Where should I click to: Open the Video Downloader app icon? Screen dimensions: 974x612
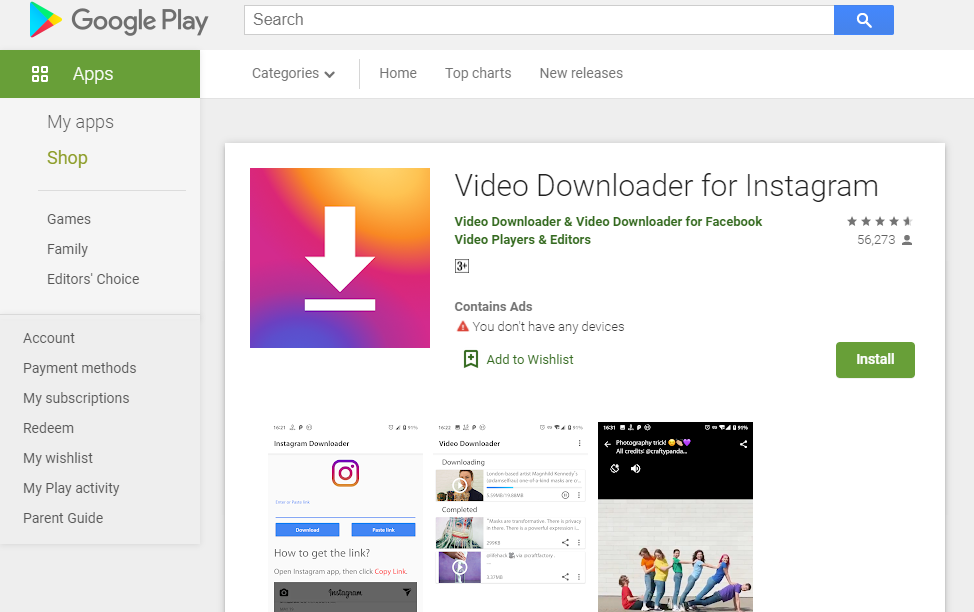pos(340,258)
